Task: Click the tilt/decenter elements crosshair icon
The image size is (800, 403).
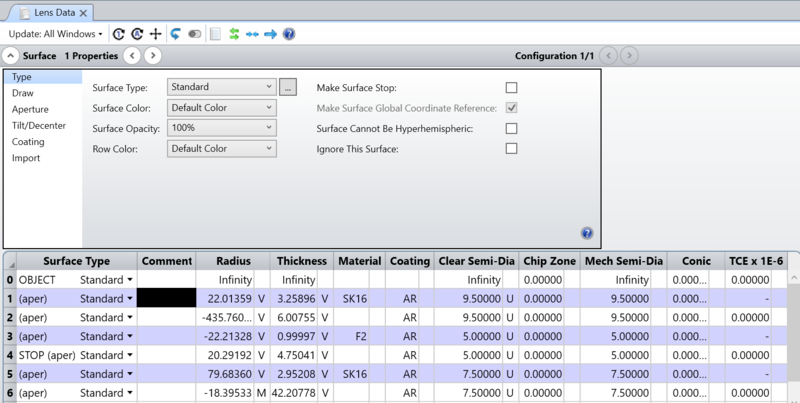Action: click(155, 34)
